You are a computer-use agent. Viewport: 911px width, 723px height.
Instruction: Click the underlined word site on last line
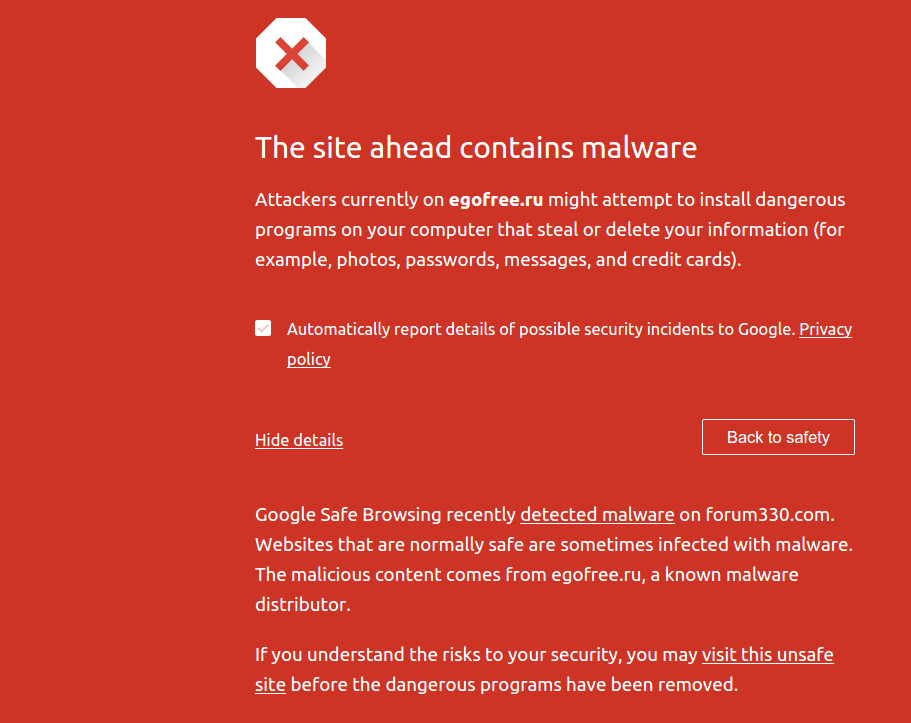[x=270, y=685]
